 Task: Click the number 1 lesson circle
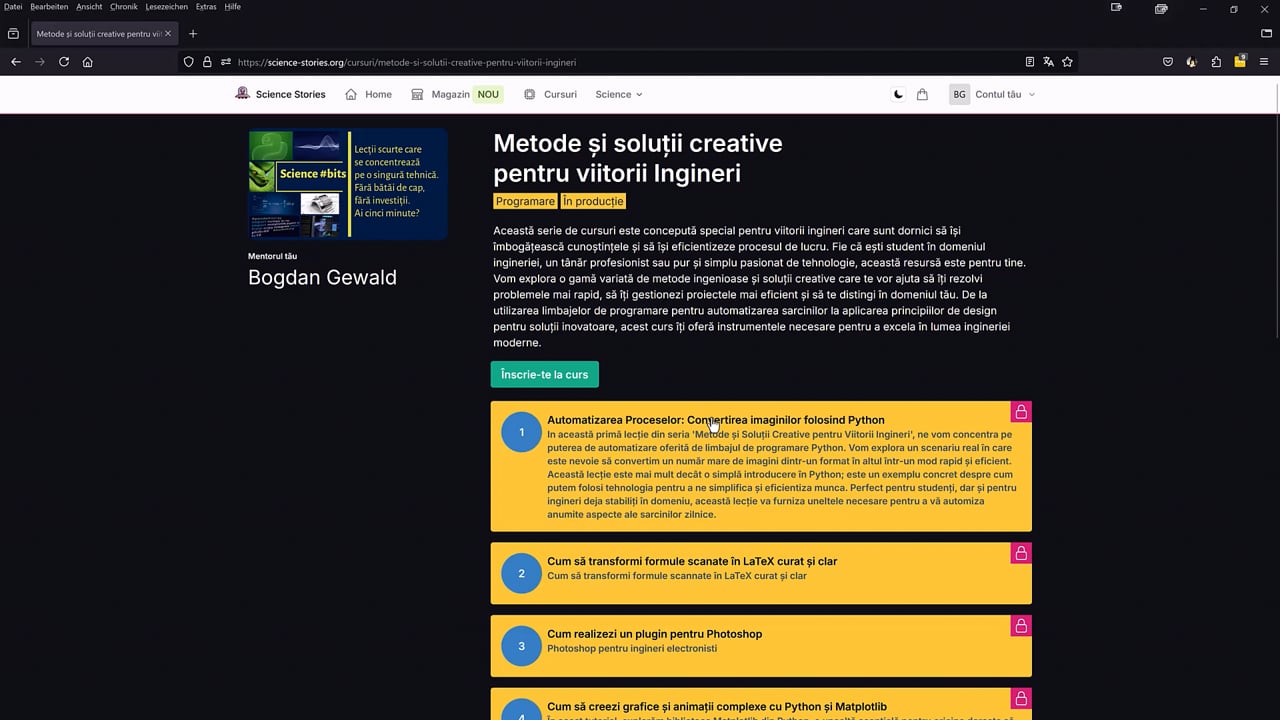521,432
